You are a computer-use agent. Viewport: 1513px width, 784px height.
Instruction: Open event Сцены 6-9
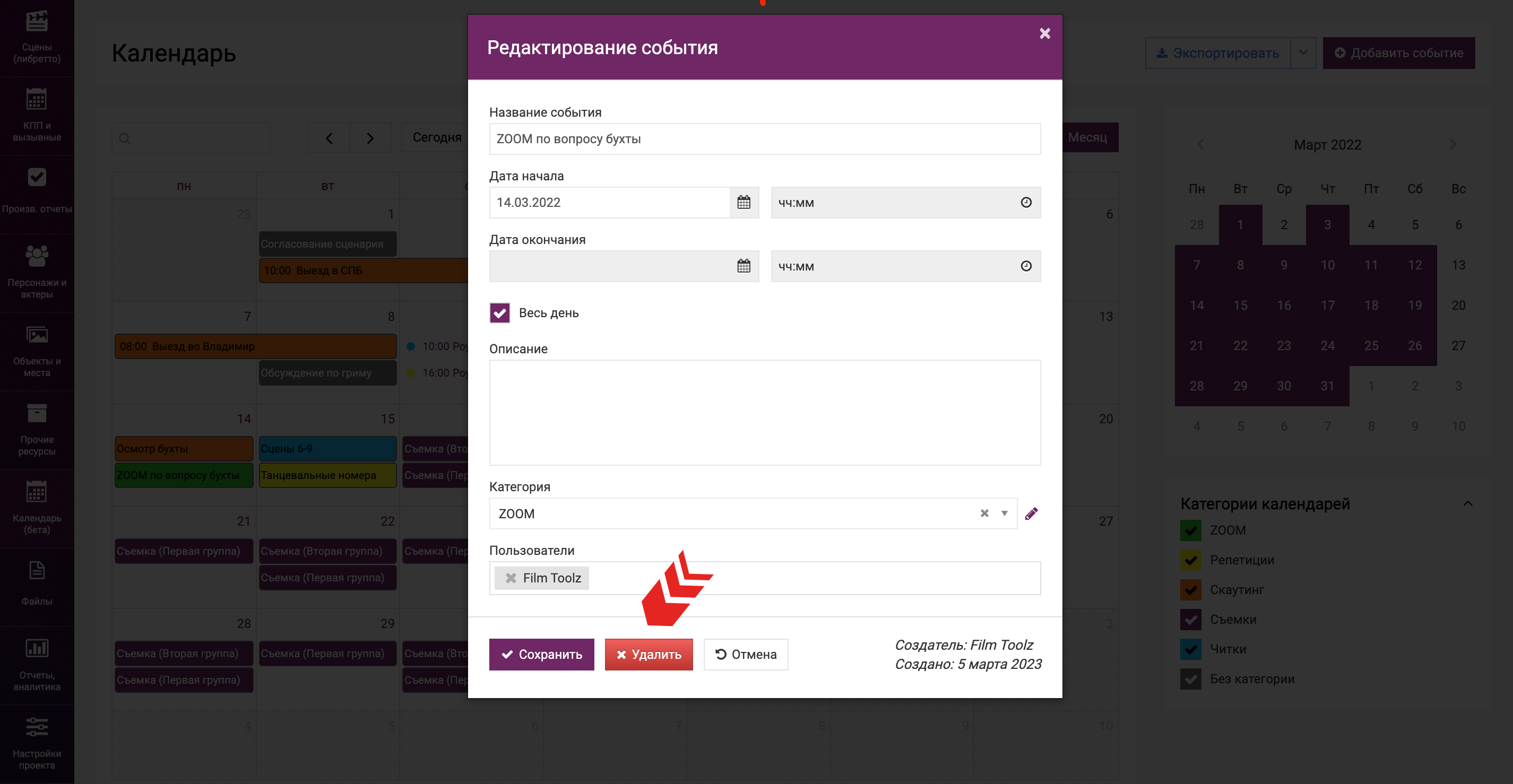tap(328, 449)
